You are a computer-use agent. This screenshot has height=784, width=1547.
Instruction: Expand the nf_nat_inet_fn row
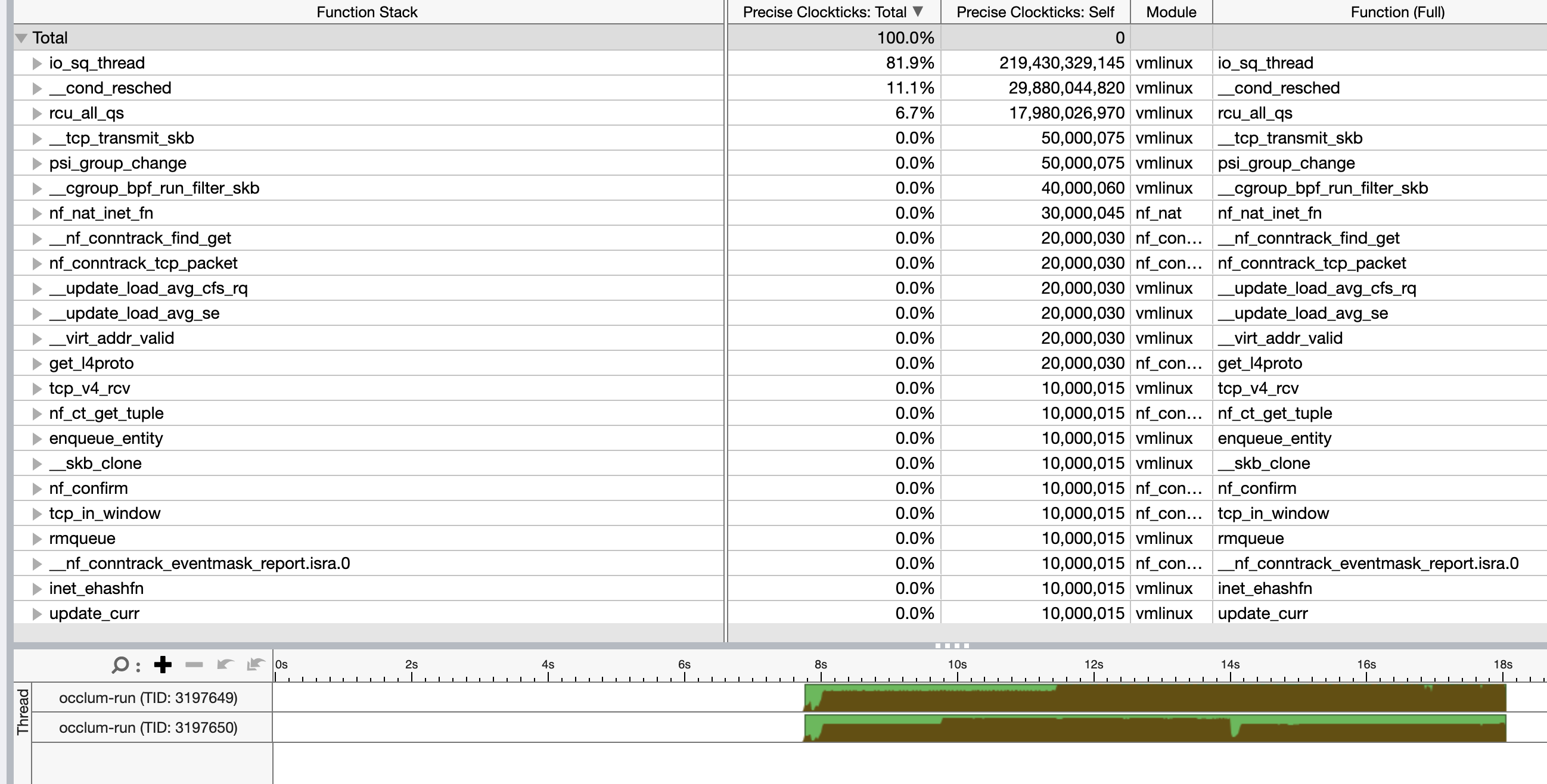(x=37, y=213)
